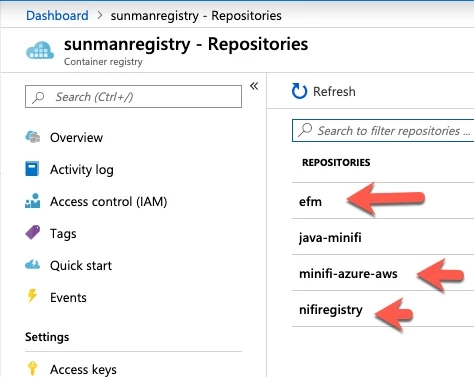Click the purple Tags icon

pos(33,232)
